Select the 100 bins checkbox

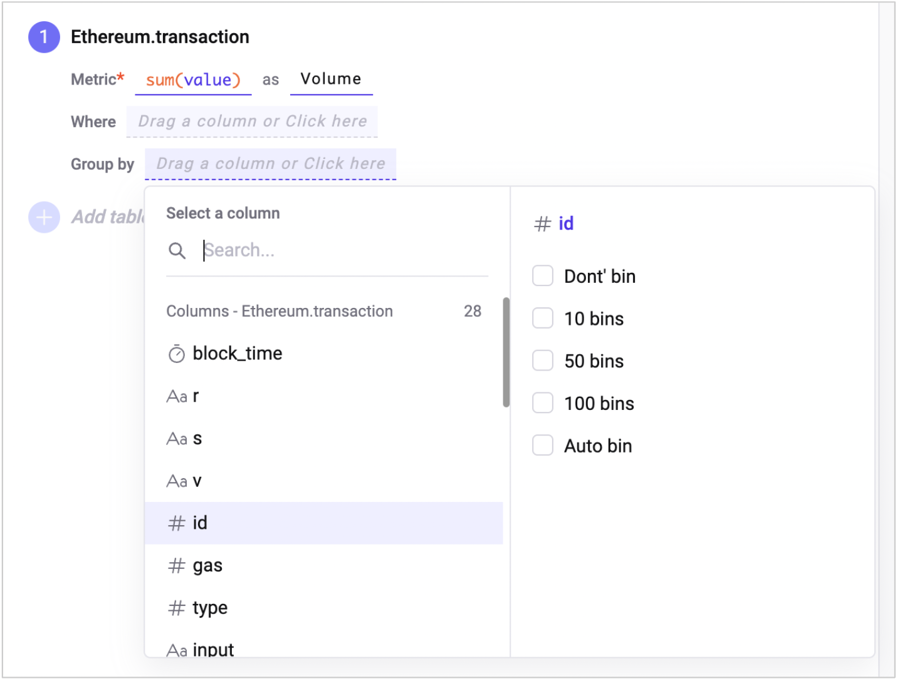click(543, 403)
